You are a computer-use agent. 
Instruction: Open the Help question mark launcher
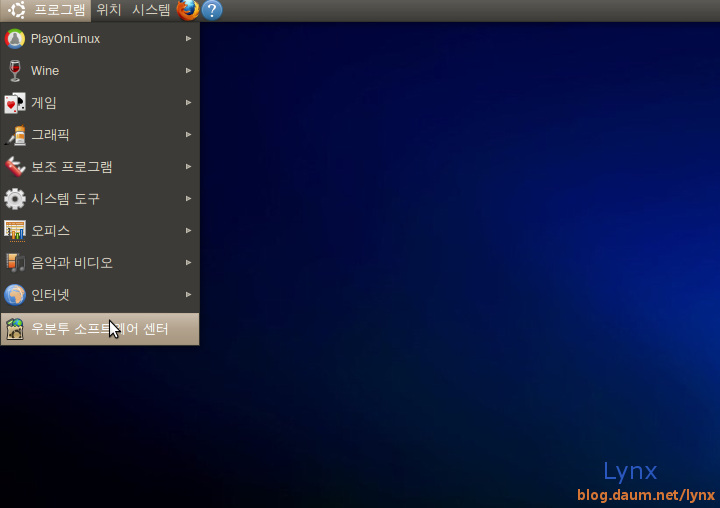coord(212,10)
